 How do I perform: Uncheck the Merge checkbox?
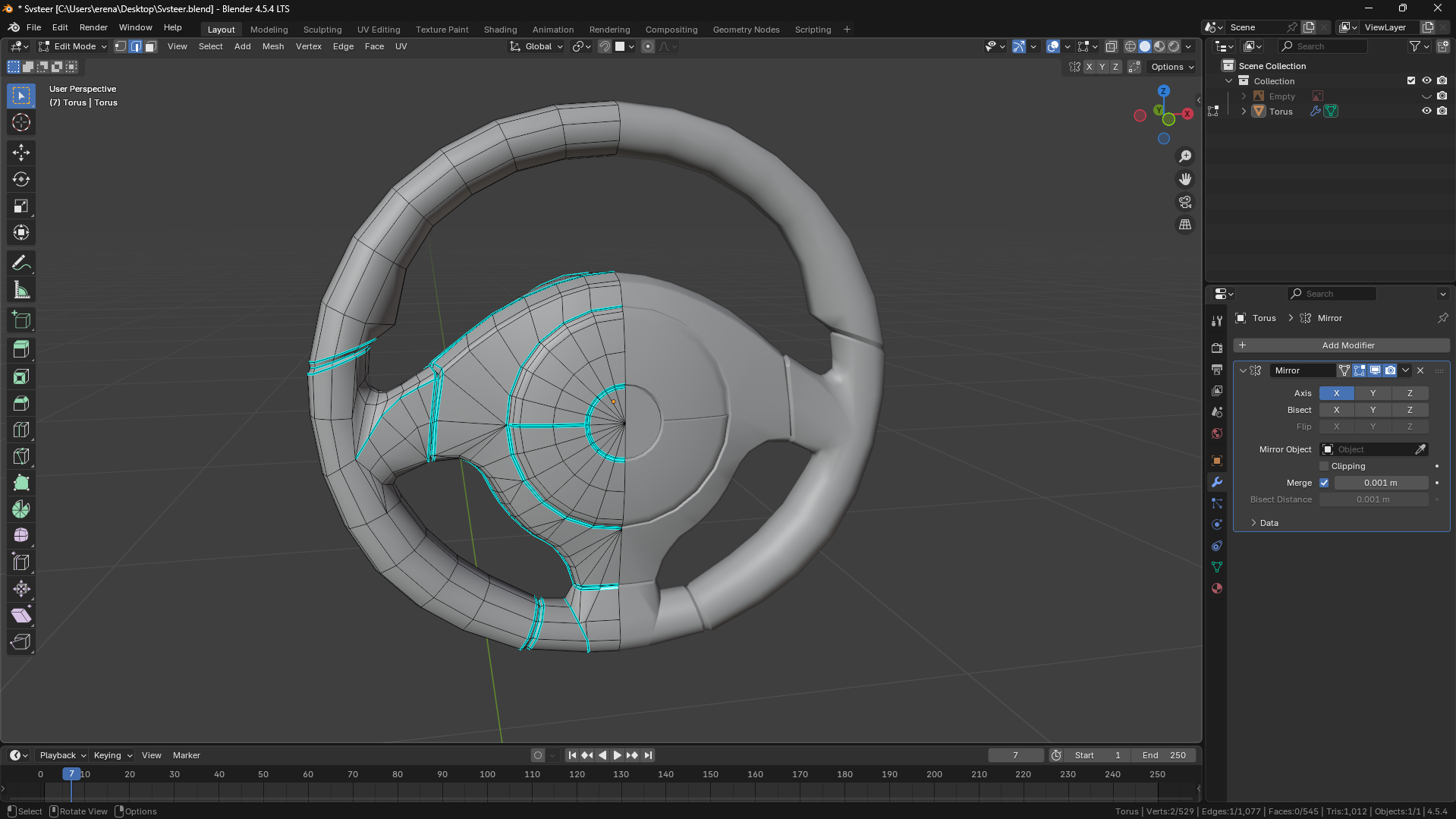pyautogui.click(x=1324, y=483)
